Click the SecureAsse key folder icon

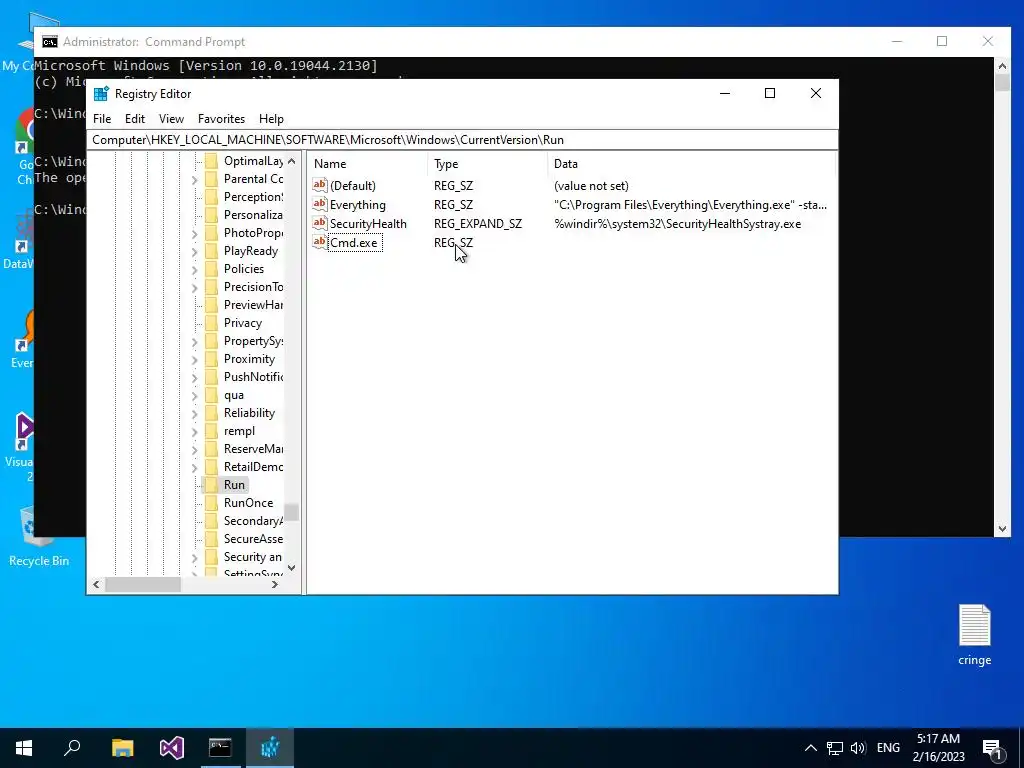pyautogui.click(x=211, y=539)
